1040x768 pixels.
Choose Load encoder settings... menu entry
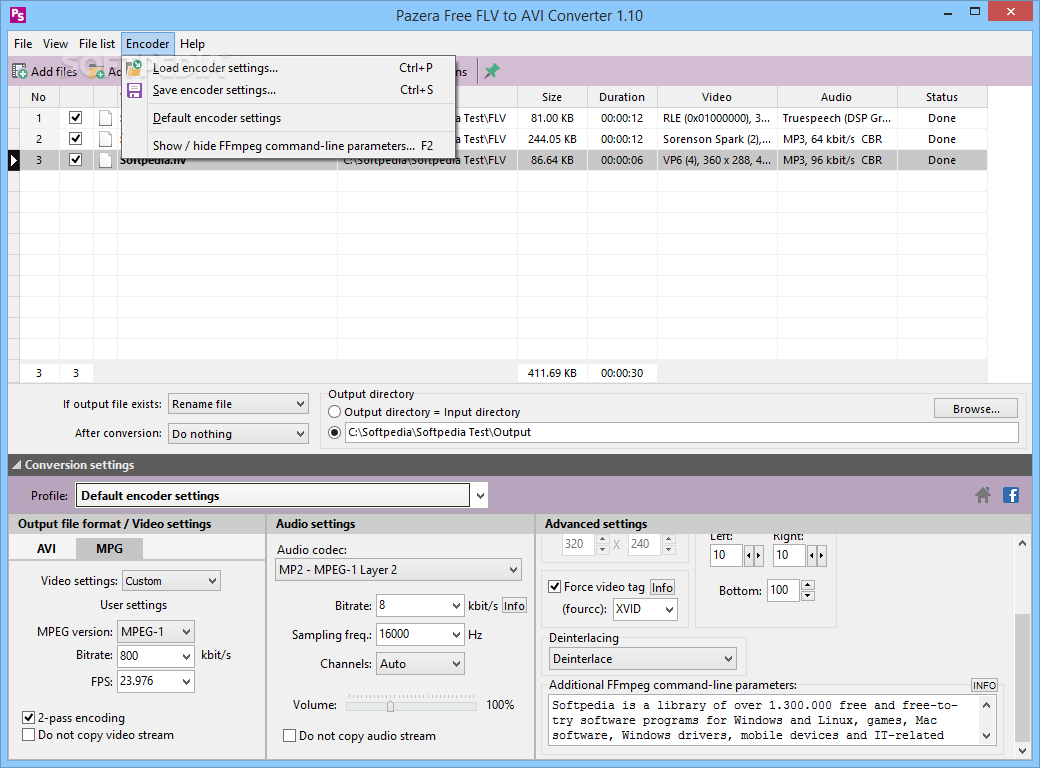tap(289, 68)
